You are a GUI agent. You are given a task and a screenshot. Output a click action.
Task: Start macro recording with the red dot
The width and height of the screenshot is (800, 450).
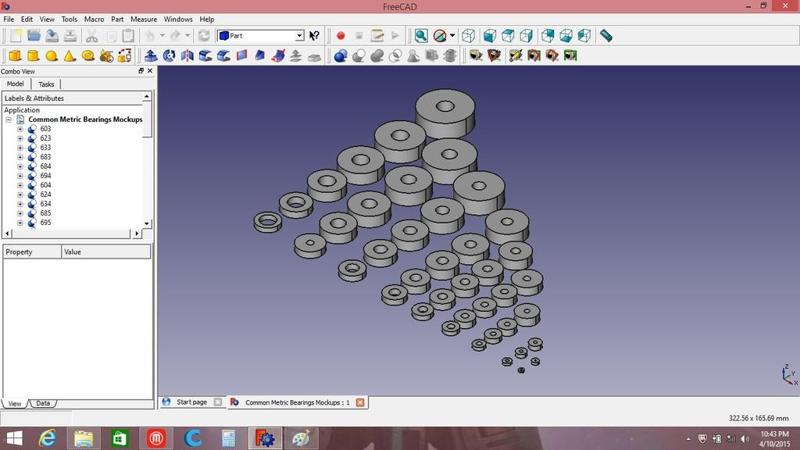point(341,36)
